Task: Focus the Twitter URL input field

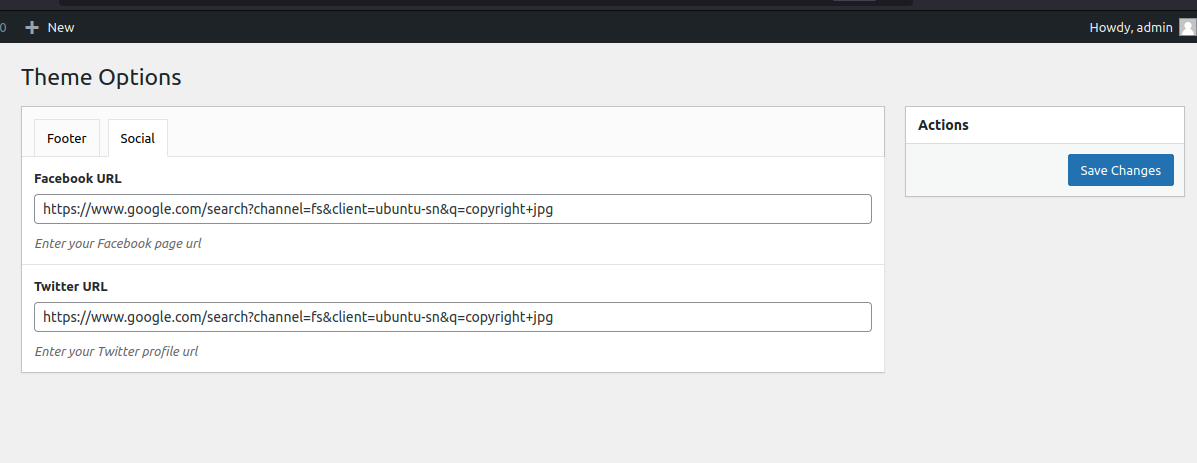Action: point(453,317)
